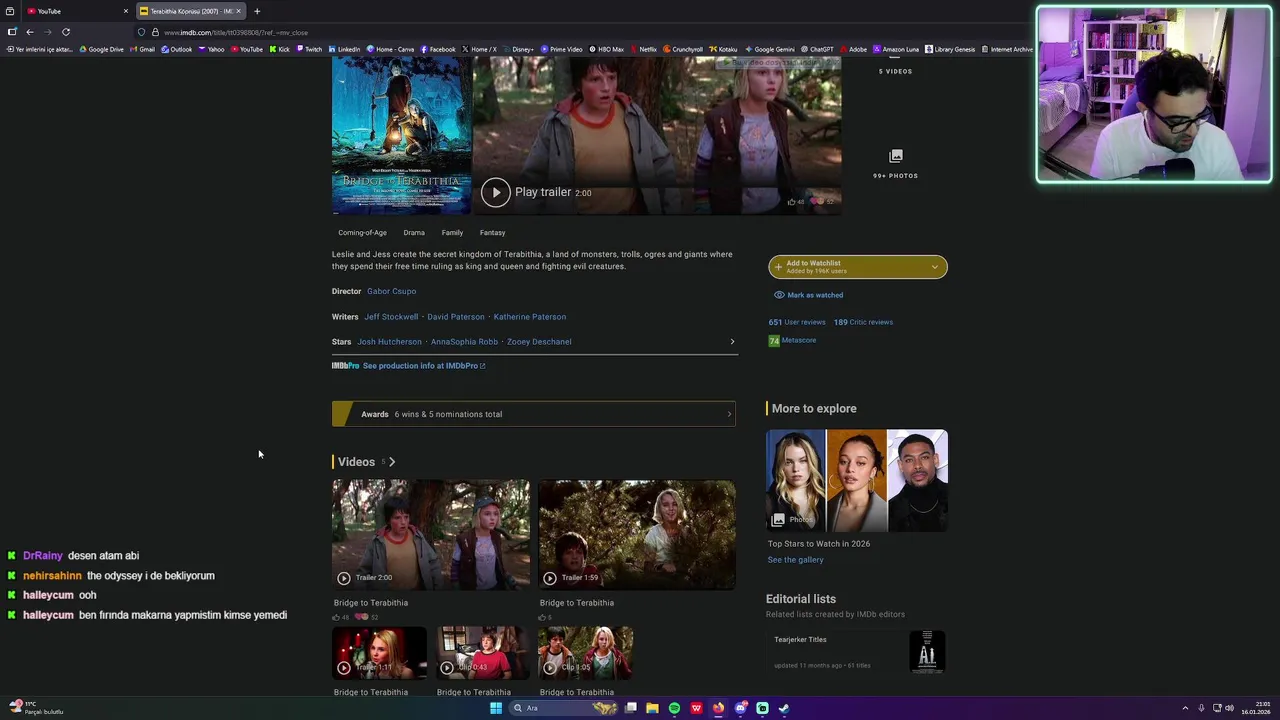This screenshot has height=720, width=1280.
Task: Open director Gabor Csupo's page
Action: pos(391,291)
